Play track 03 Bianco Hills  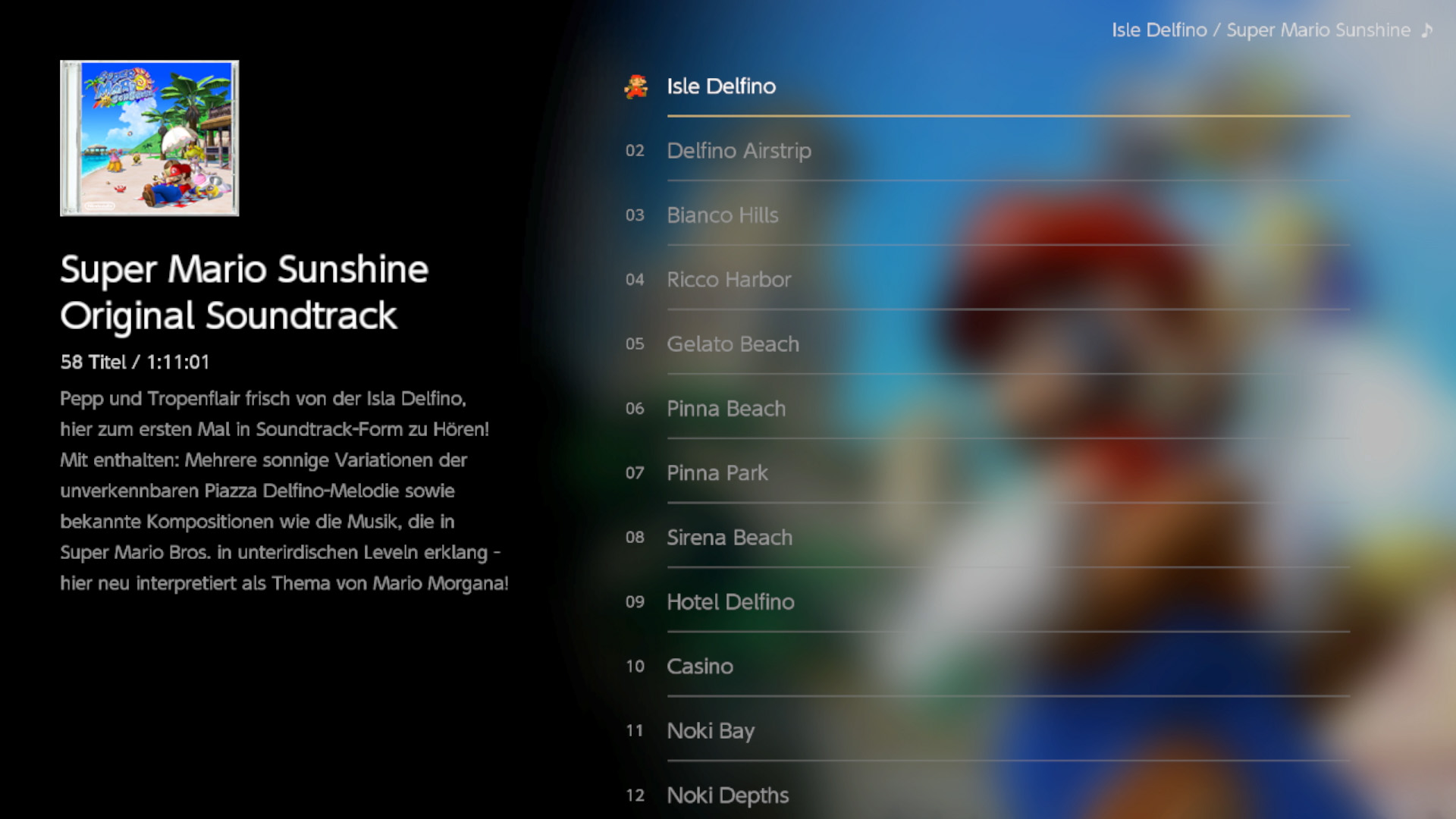coord(722,215)
